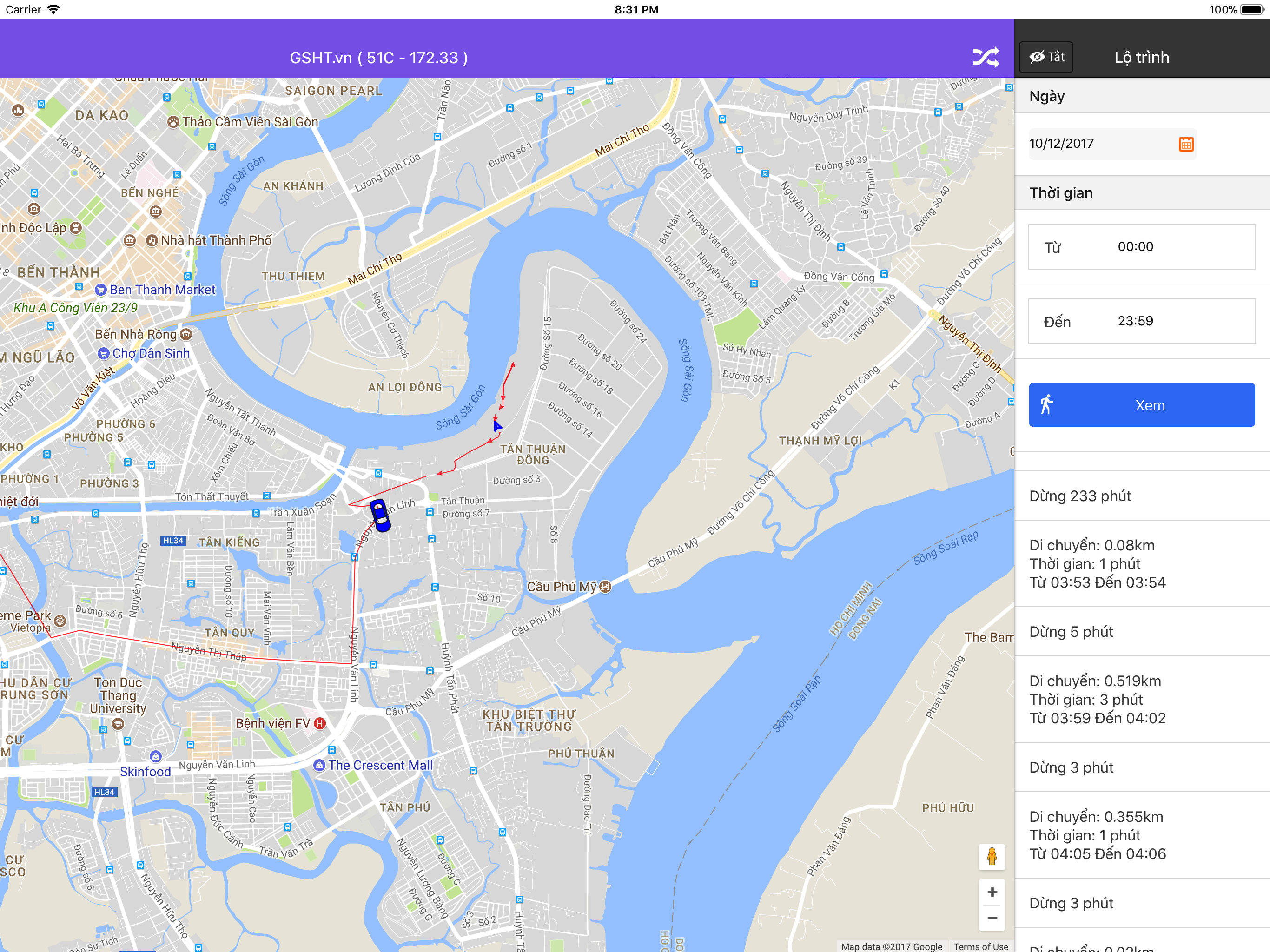Click the walking figure icon on Xem

click(1047, 404)
